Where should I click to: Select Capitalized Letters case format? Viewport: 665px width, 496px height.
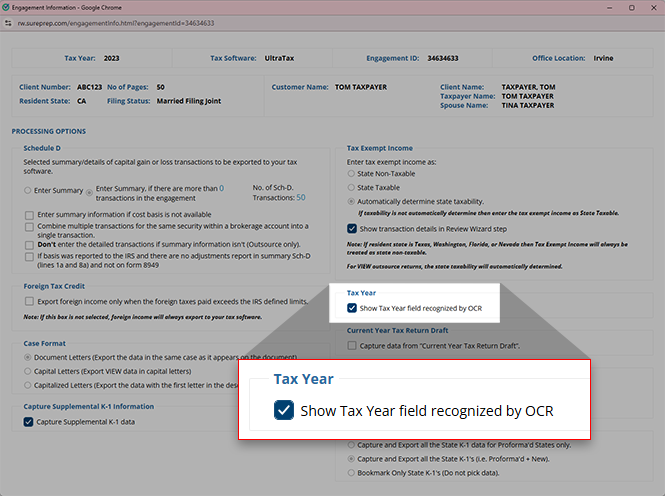(x=28, y=385)
